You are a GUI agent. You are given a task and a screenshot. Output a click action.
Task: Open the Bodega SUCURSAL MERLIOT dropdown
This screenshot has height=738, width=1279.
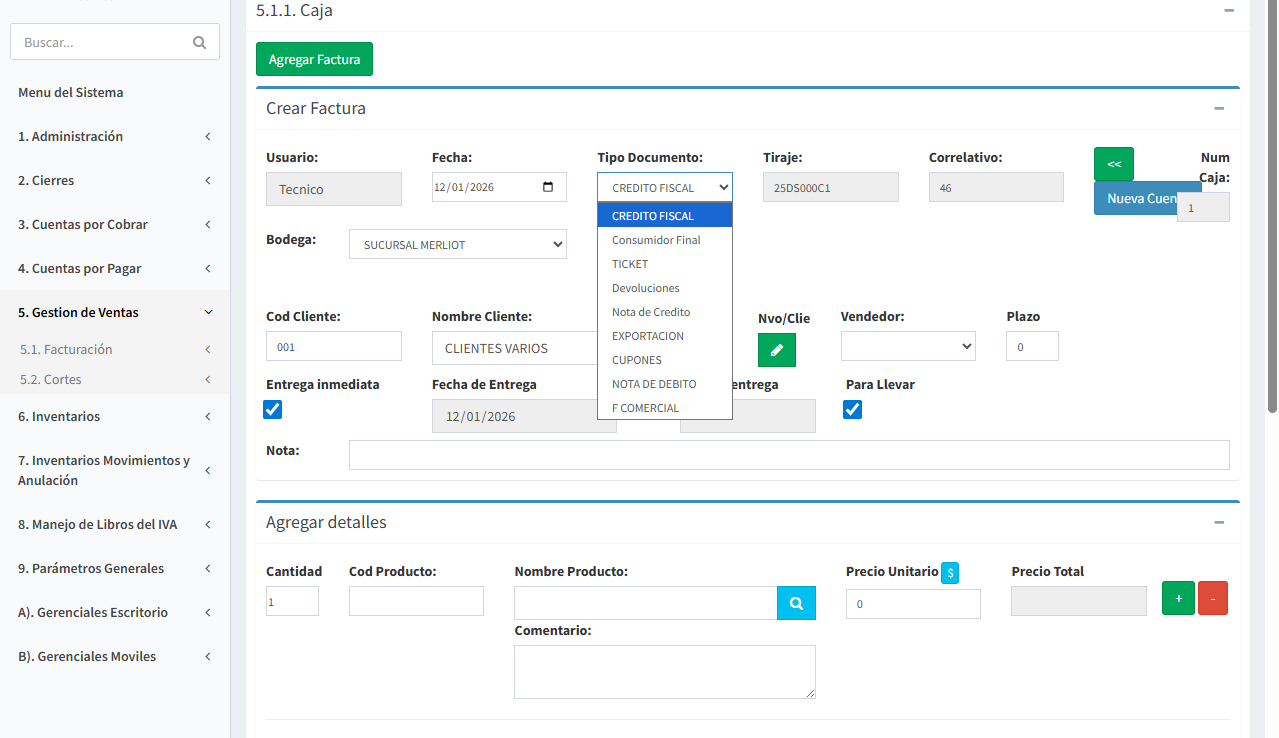(x=457, y=244)
